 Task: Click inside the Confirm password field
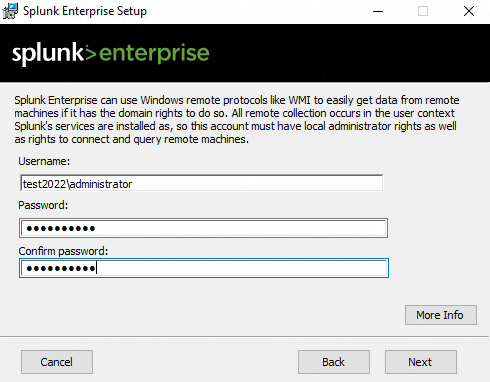(x=204, y=268)
